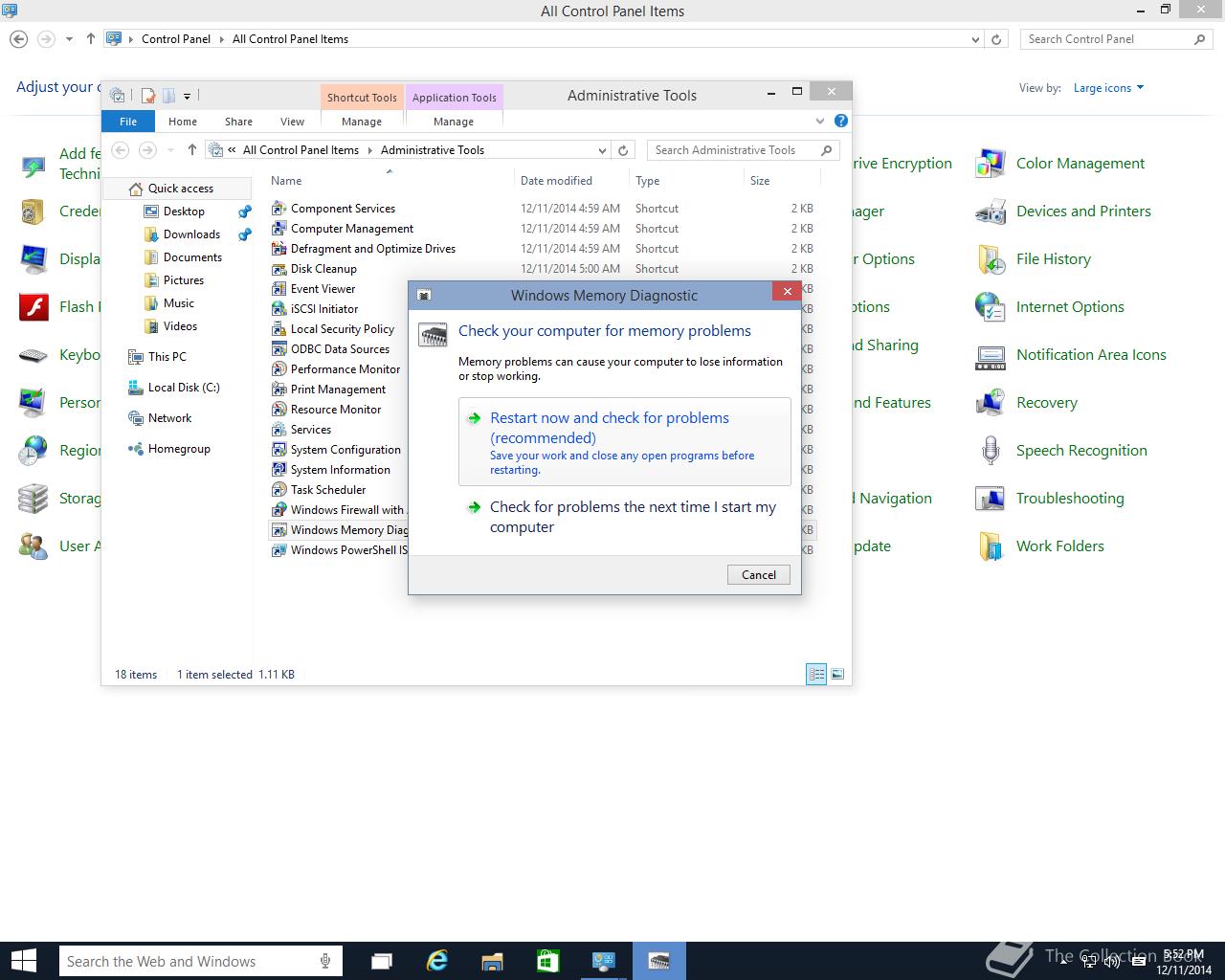Open Notification Area Icons
This screenshot has height=980, width=1225.
coord(1071,355)
